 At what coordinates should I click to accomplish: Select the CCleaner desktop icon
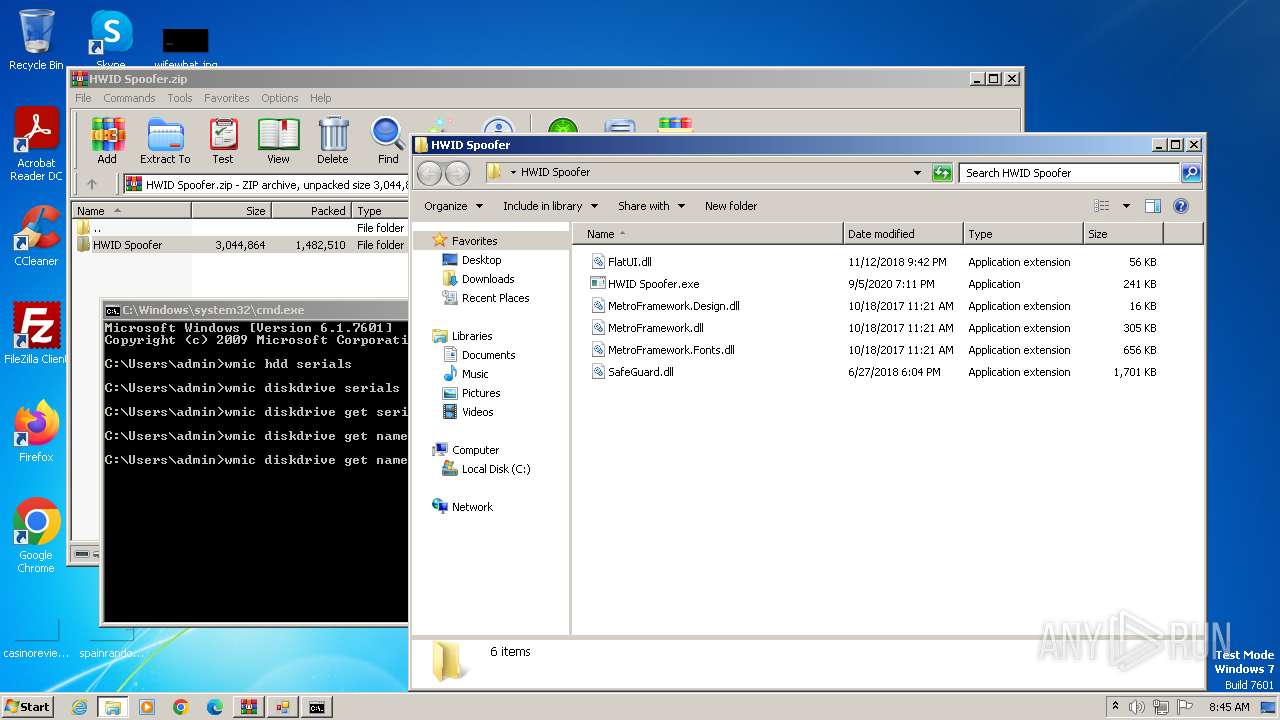click(36, 236)
